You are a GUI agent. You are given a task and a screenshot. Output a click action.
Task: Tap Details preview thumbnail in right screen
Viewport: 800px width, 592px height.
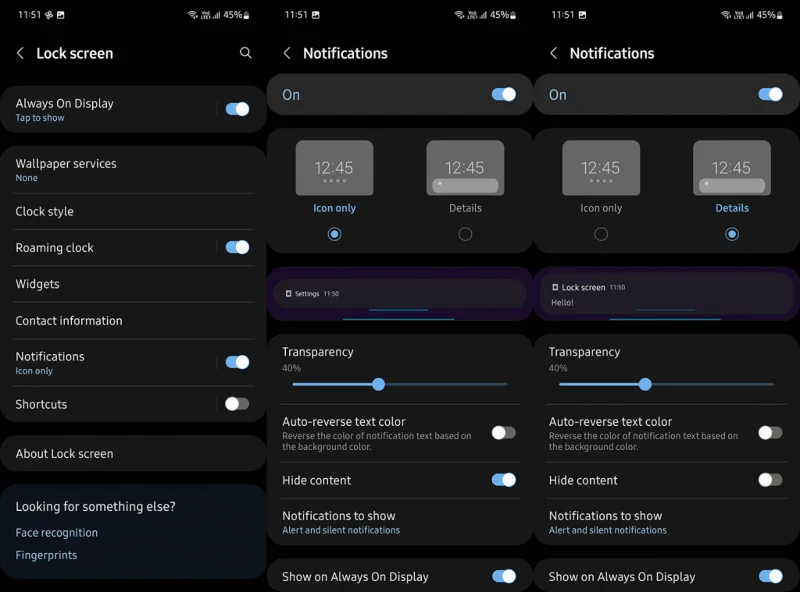(x=732, y=168)
